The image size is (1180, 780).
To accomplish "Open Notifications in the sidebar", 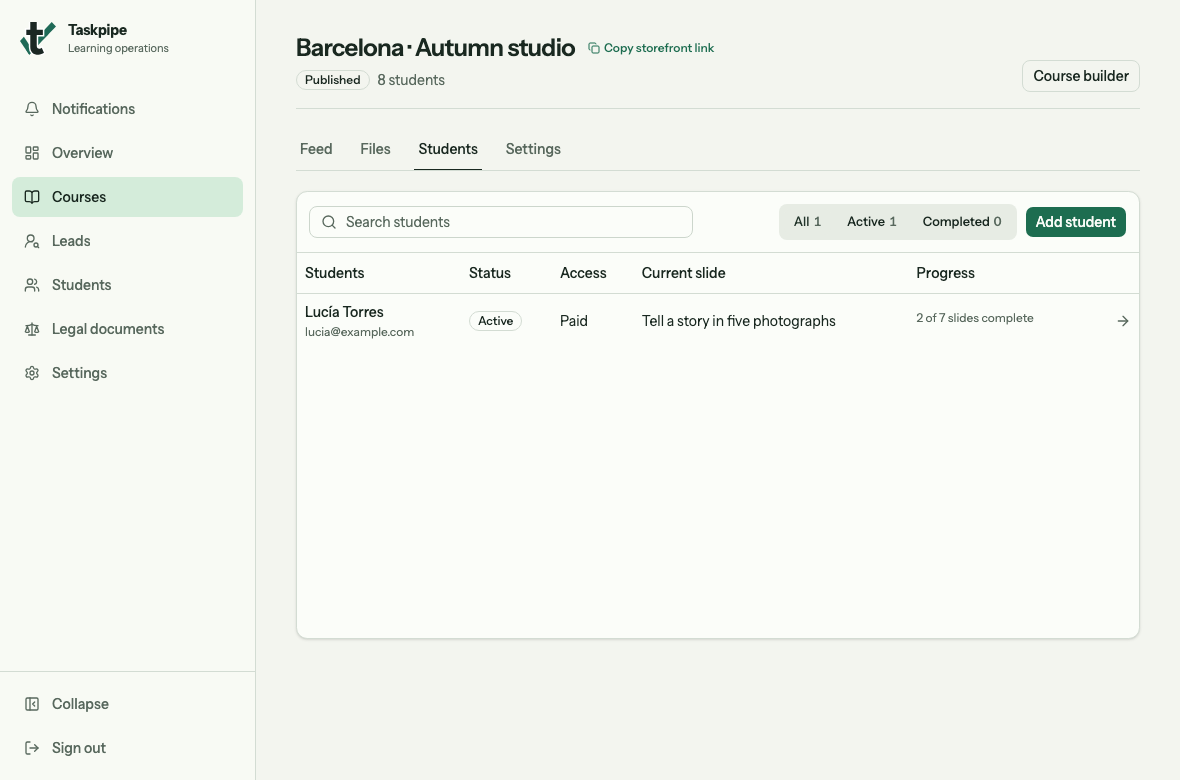I will [127, 109].
